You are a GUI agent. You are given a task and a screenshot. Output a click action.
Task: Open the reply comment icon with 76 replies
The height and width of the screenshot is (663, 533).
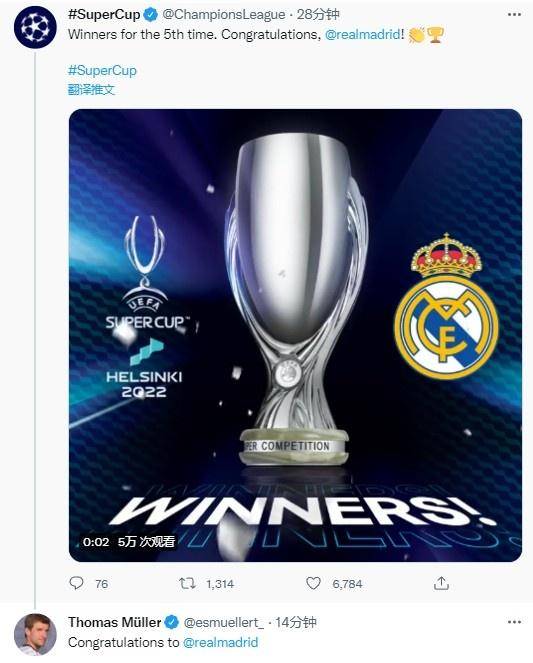click(x=77, y=584)
